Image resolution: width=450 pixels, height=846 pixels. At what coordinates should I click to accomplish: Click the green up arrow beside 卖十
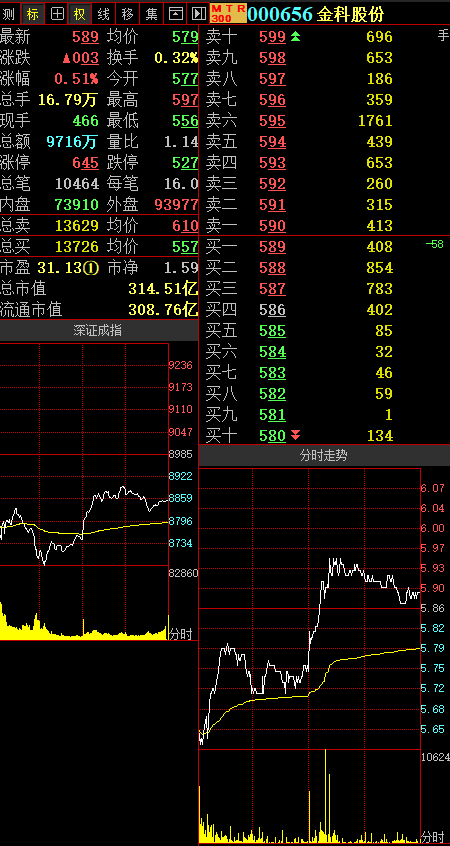(295, 37)
